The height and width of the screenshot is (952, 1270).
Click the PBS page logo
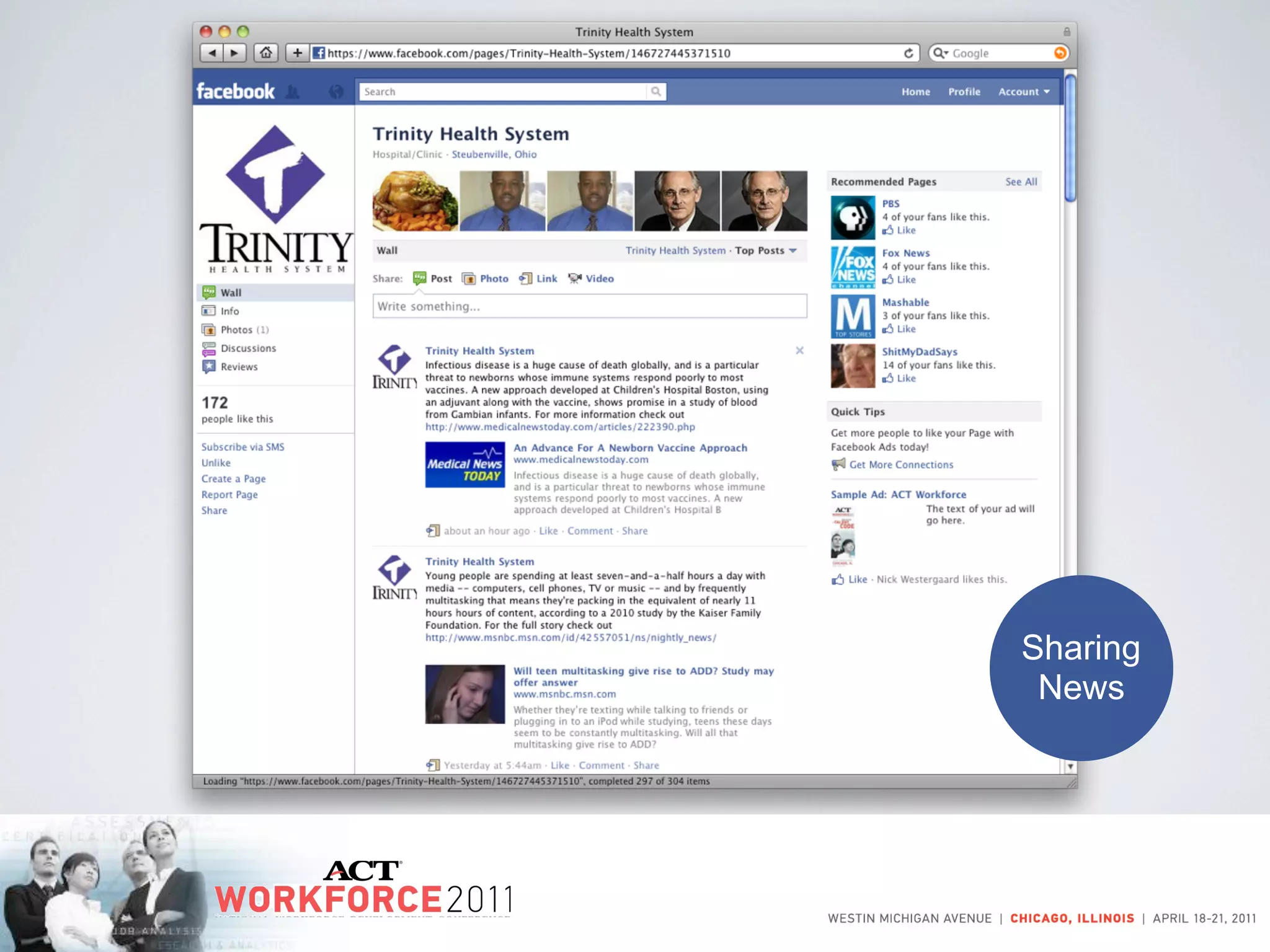coord(853,218)
